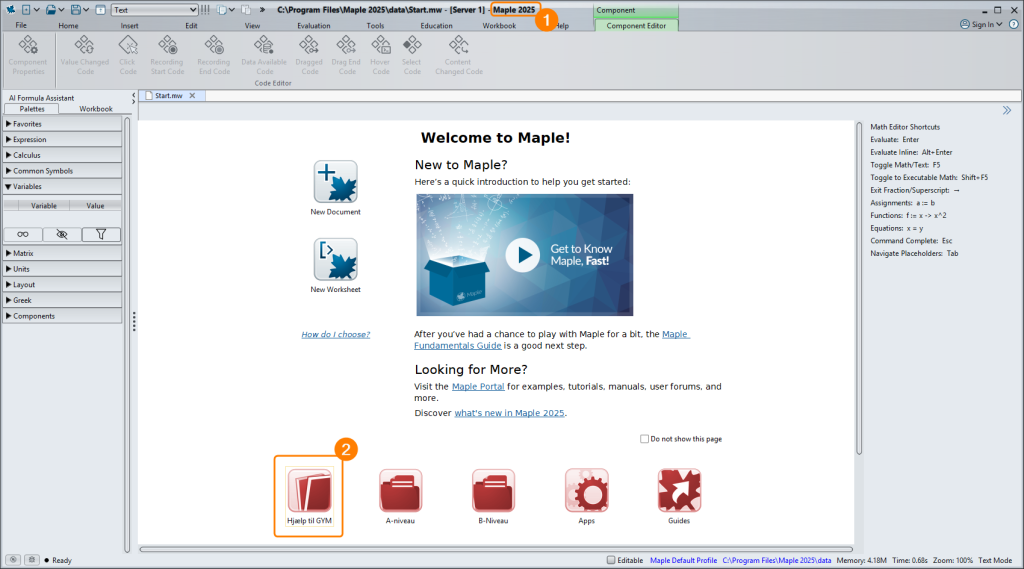This screenshot has height=569, width=1024.
Task: Open the Apps gear icon
Action: (x=586, y=490)
